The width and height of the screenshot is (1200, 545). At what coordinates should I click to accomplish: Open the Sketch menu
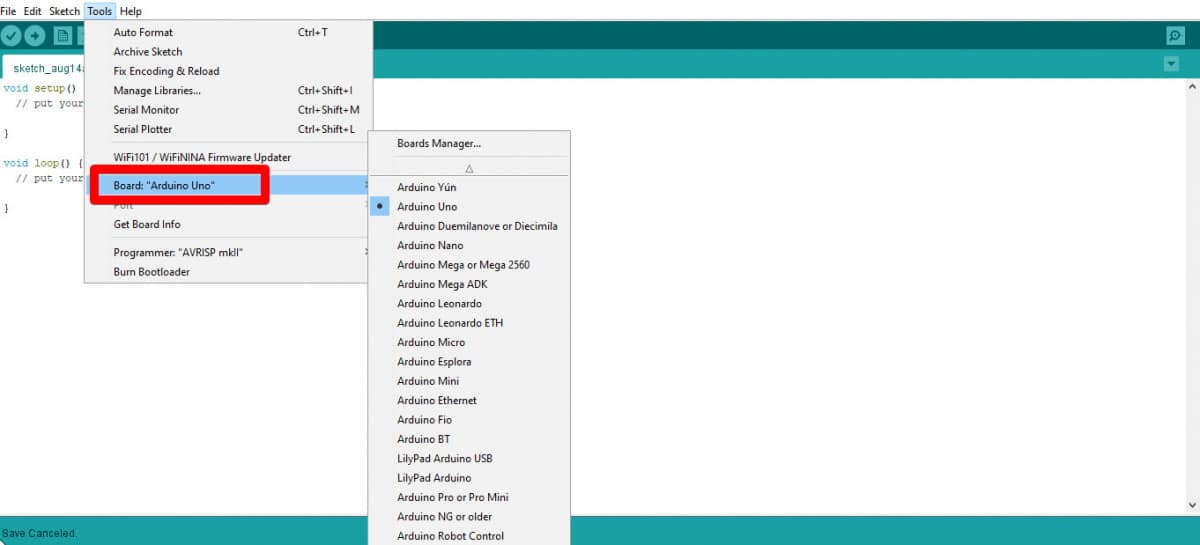pos(64,11)
